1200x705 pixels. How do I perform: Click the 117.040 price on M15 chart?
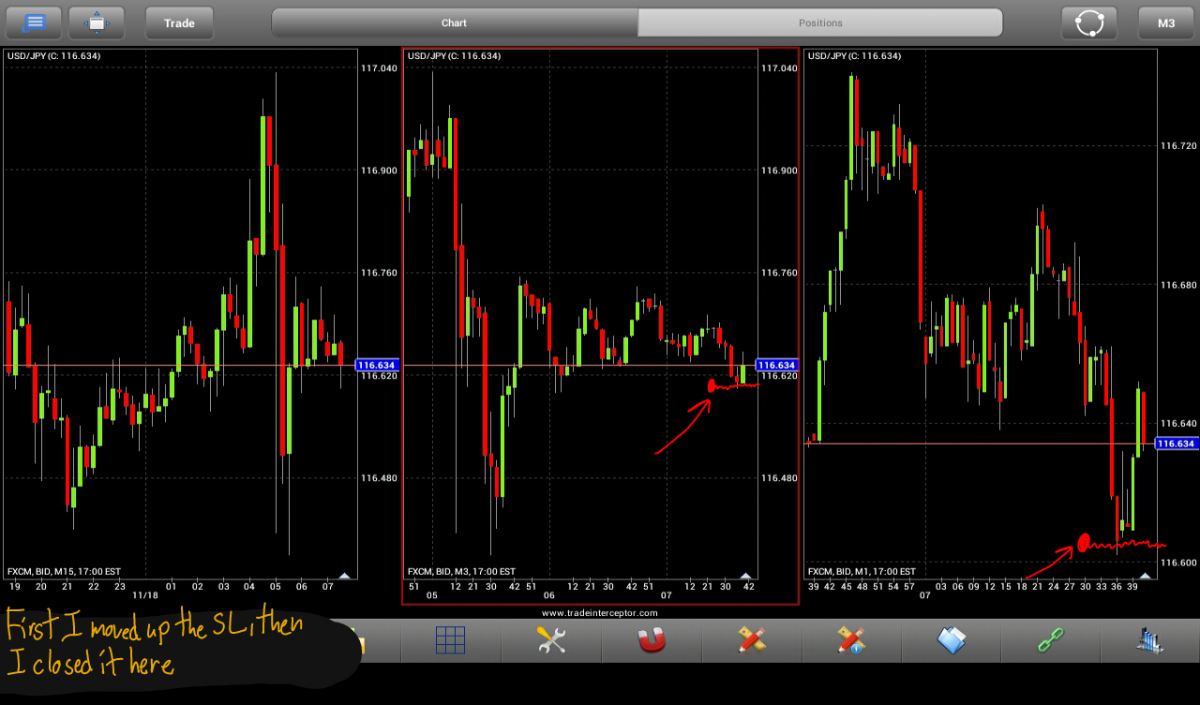click(x=378, y=68)
